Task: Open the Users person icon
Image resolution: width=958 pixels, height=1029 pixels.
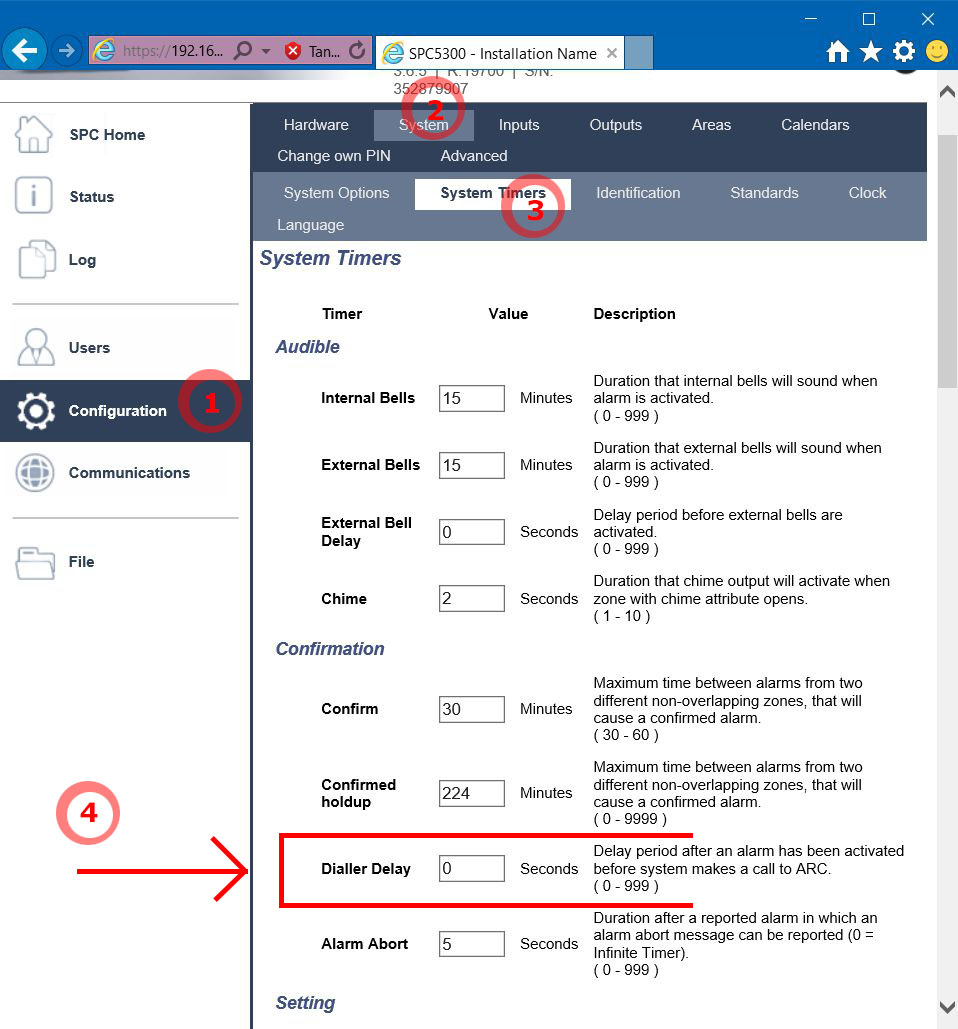Action: (x=36, y=348)
